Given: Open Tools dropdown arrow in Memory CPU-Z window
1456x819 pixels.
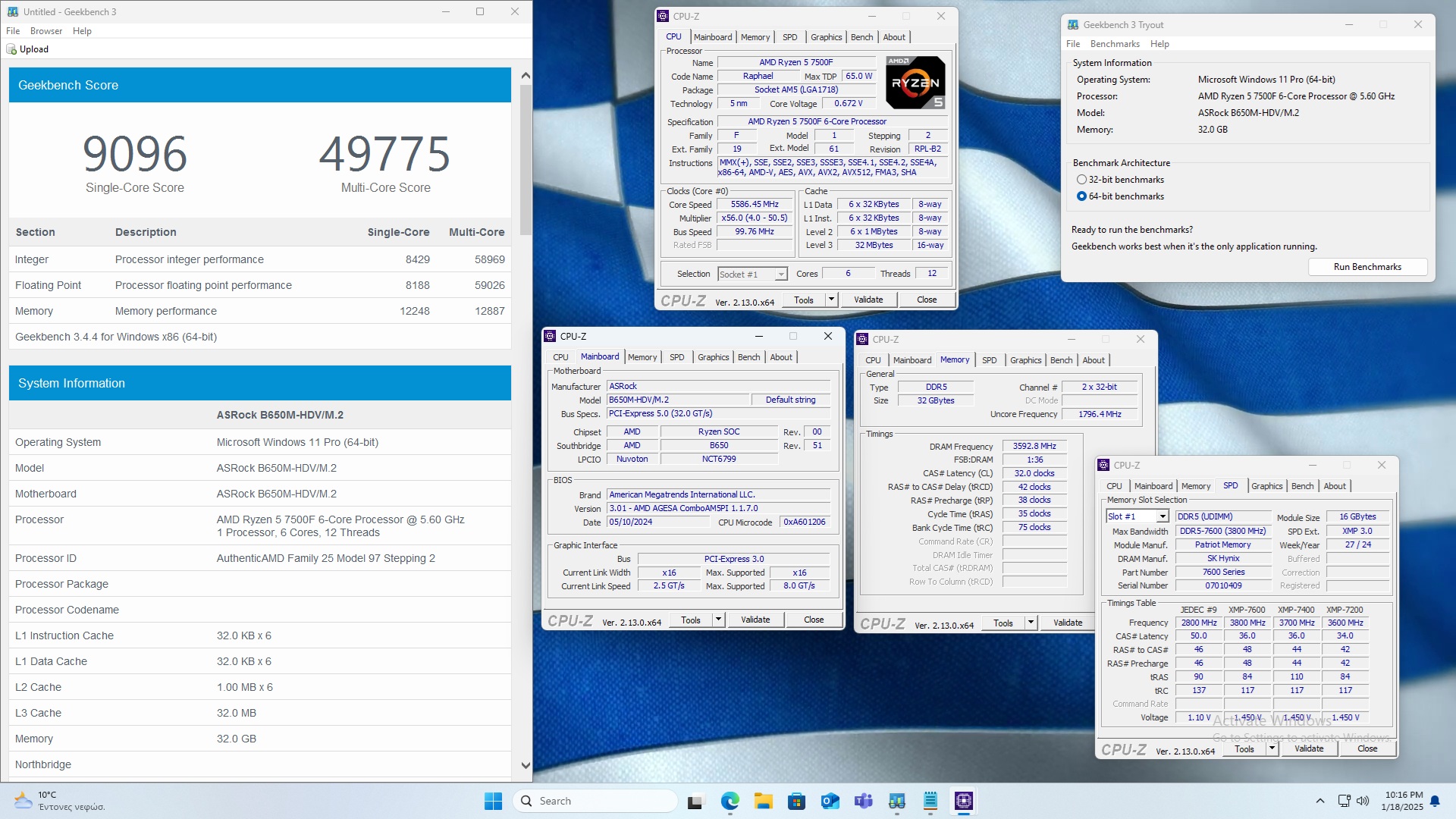Looking at the screenshot, I should point(1031,623).
